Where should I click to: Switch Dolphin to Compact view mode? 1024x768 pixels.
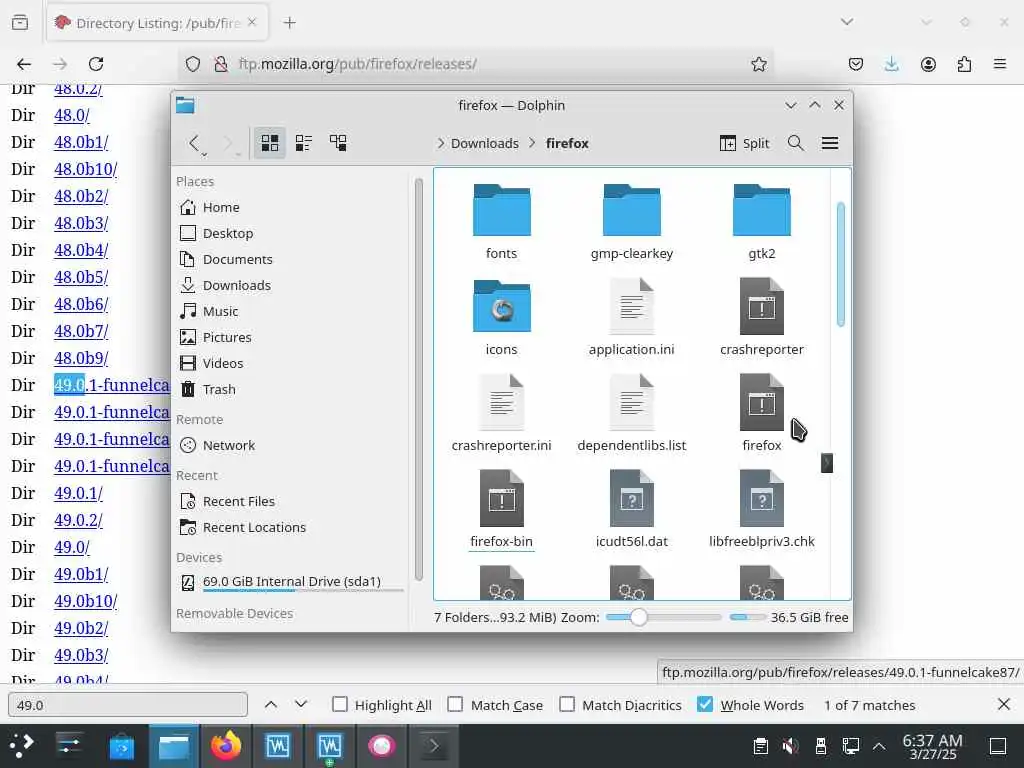[304, 143]
